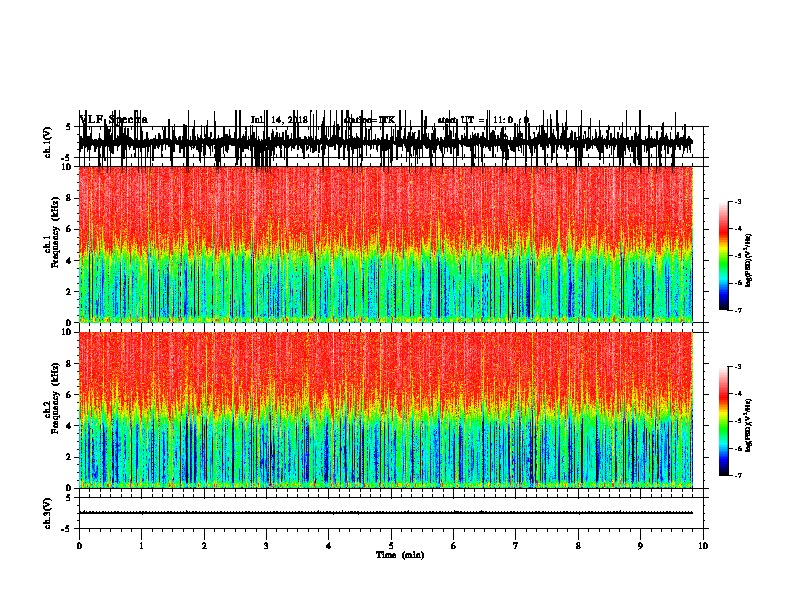Viewport: 792px width, 612px height.
Task: Click the ch.2 spectrogram color bar
Action: (x=724, y=421)
